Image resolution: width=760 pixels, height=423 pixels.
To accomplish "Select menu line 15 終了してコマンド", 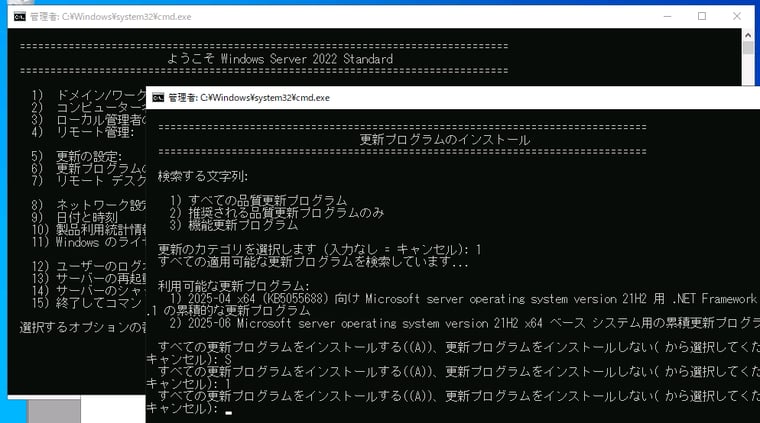I will pyautogui.click(x=89, y=303).
